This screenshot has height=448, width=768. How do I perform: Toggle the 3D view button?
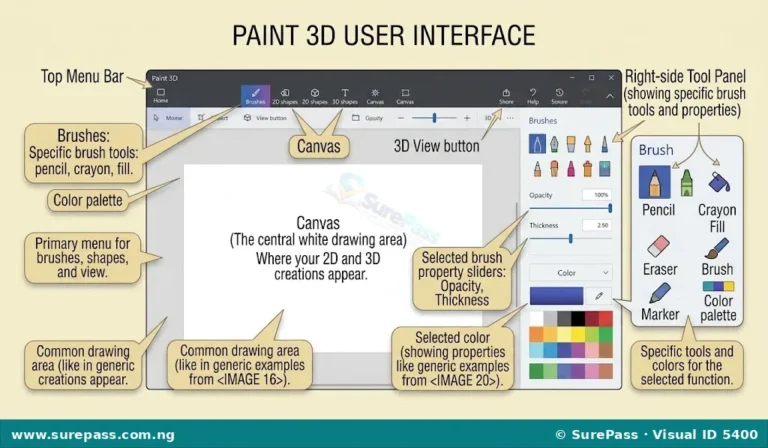point(488,118)
